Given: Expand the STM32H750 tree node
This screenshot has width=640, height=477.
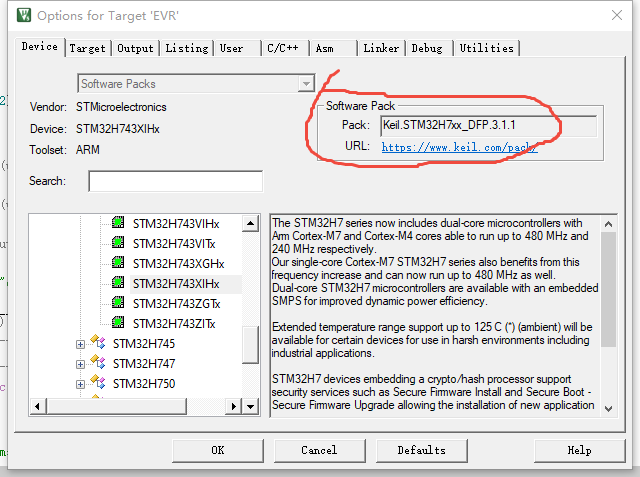Looking at the screenshot, I should (x=80, y=384).
